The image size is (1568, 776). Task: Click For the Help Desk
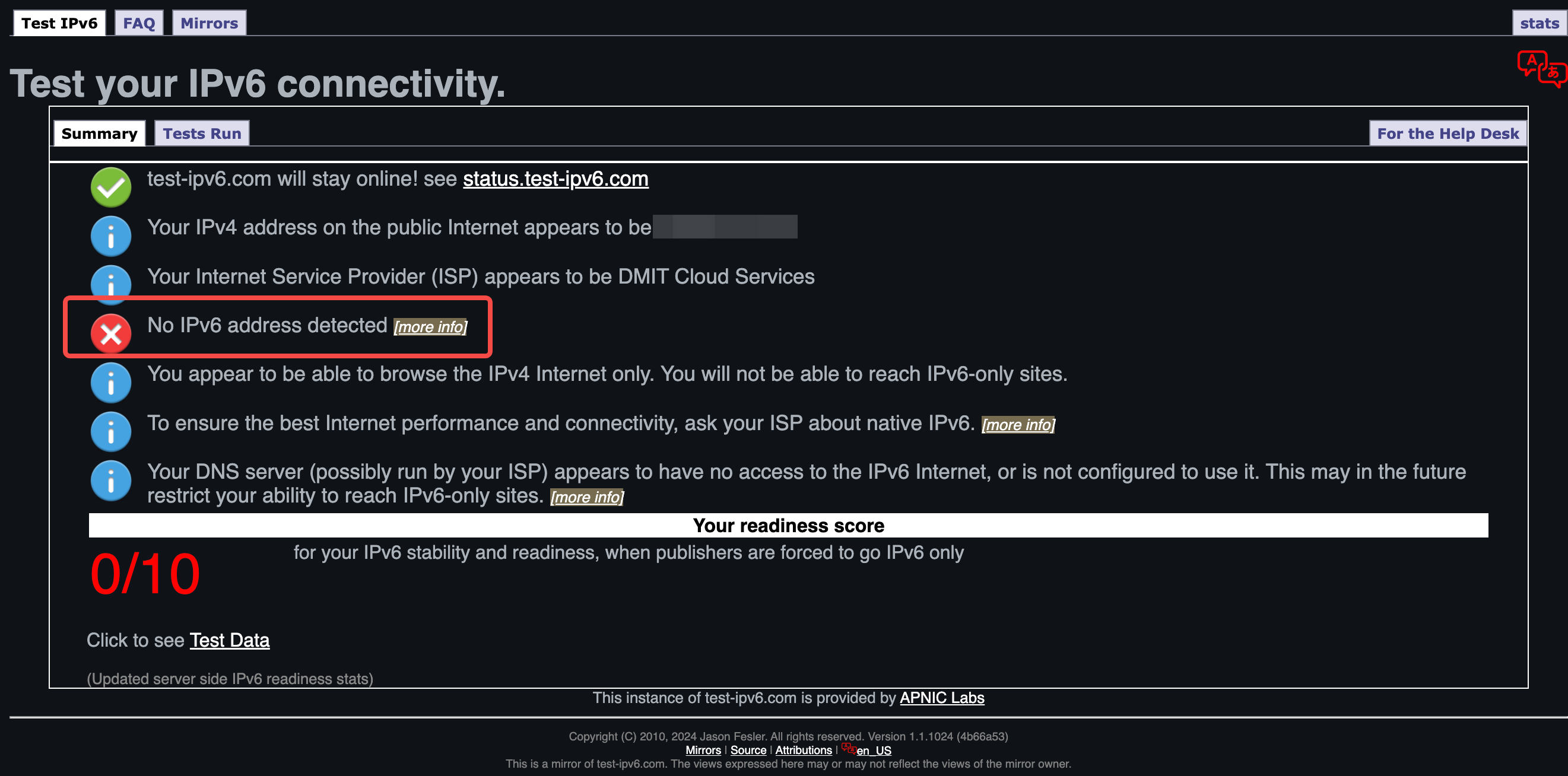pos(1448,133)
